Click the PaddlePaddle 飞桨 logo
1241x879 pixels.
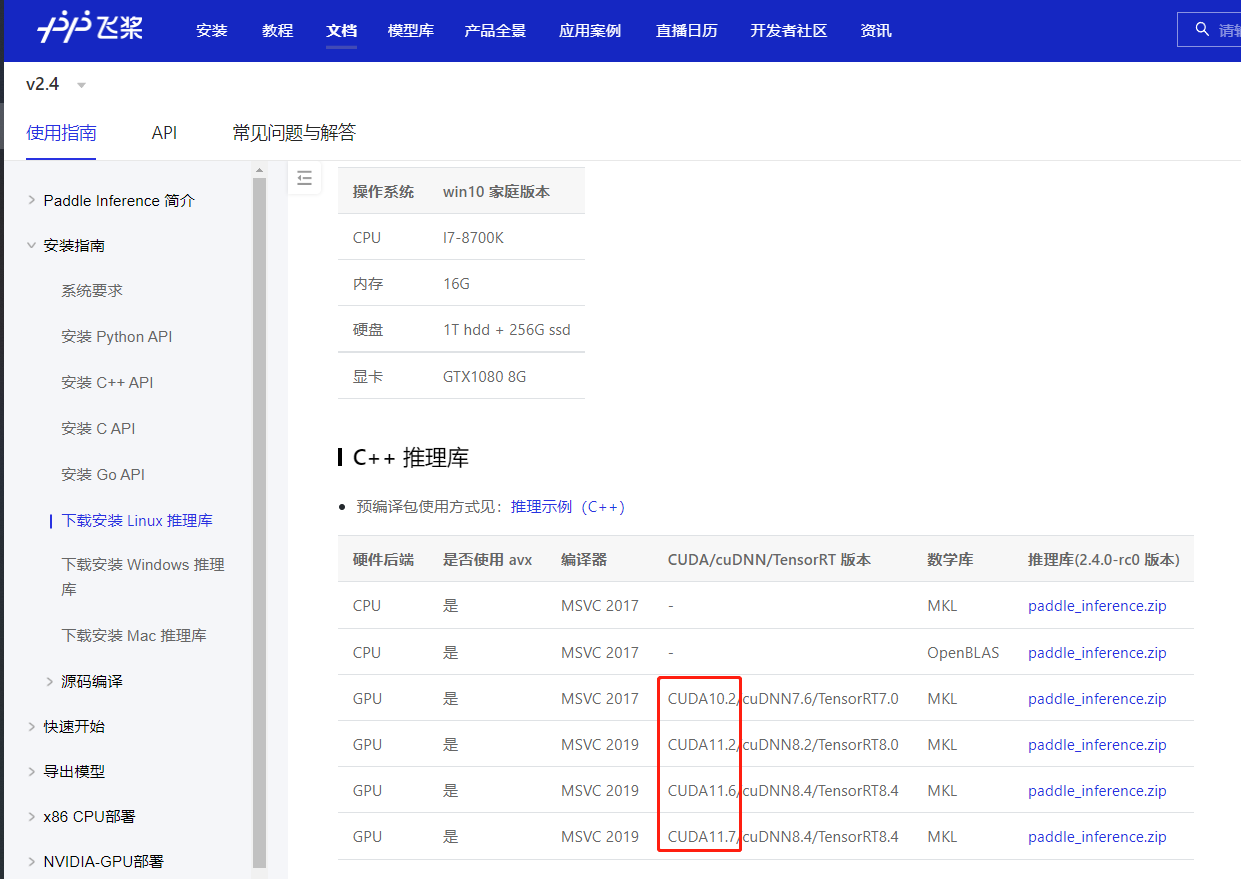tap(90, 29)
